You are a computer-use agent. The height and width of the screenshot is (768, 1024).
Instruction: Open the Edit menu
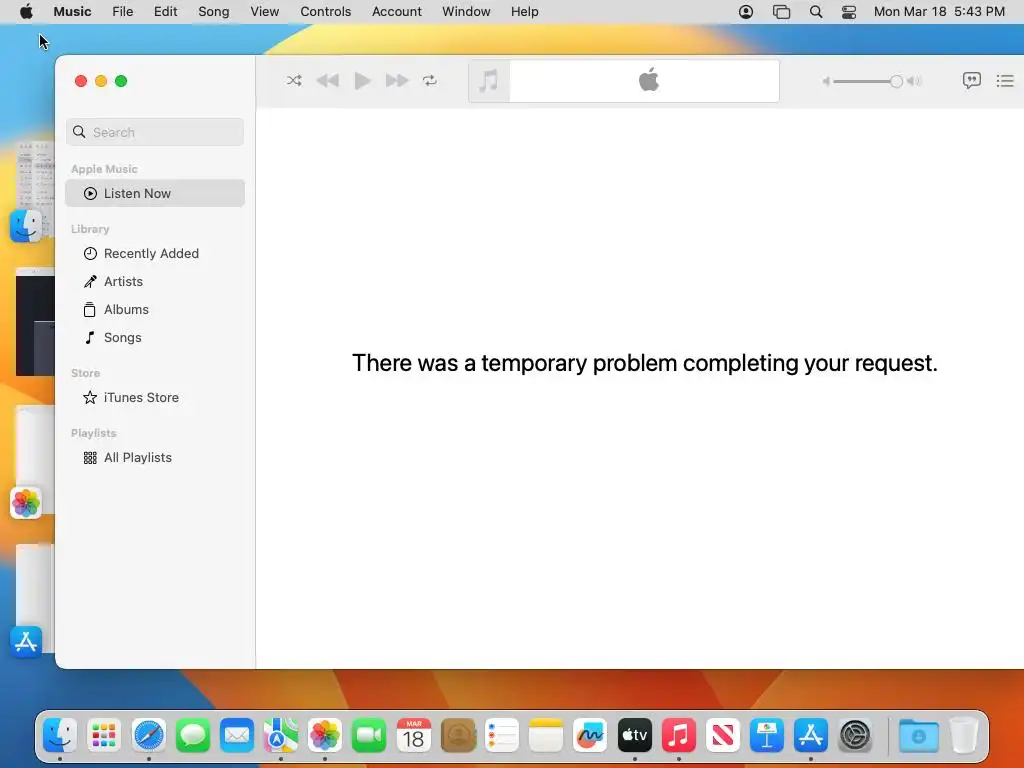click(x=165, y=12)
